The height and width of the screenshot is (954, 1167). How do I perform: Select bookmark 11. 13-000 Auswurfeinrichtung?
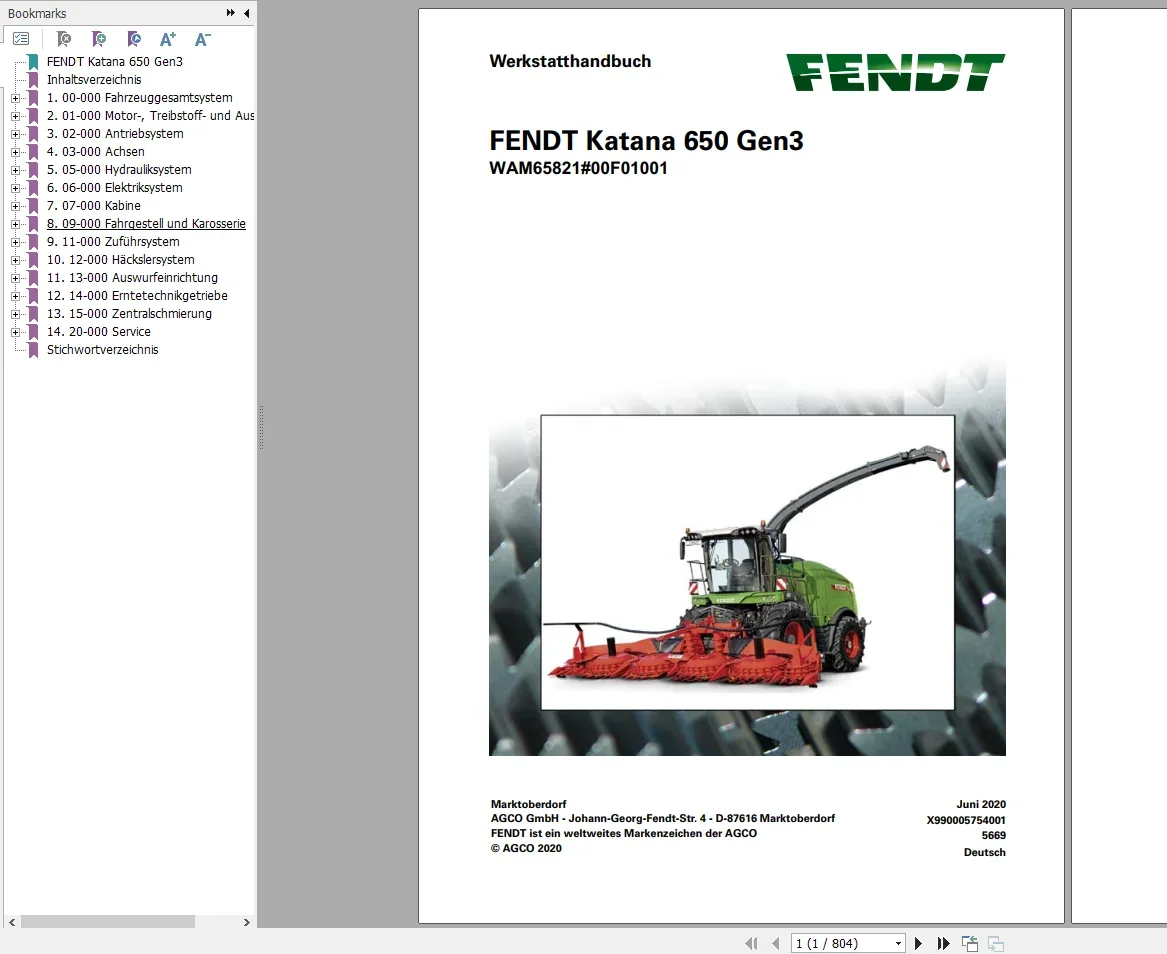(132, 278)
